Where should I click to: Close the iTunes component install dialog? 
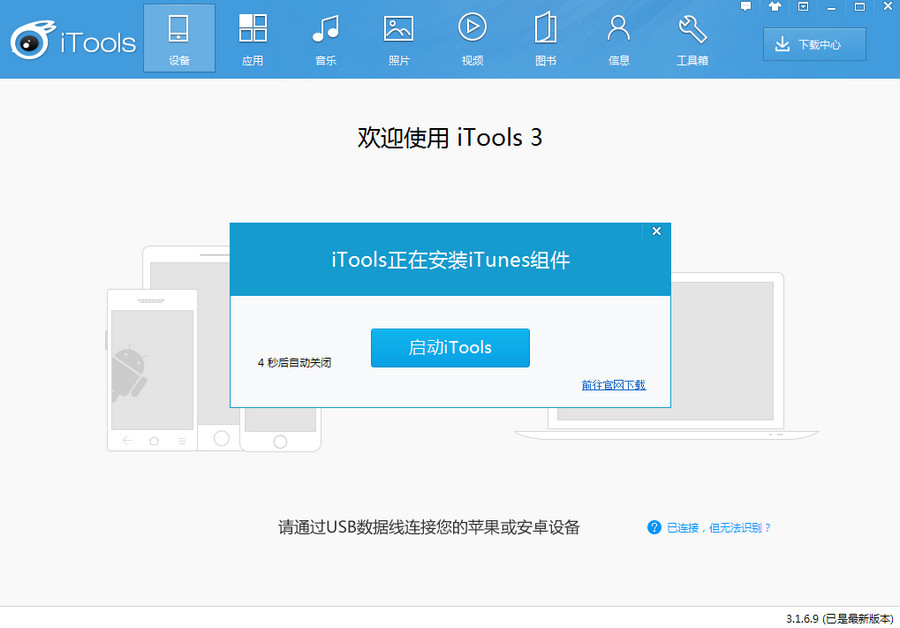pos(656,231)
